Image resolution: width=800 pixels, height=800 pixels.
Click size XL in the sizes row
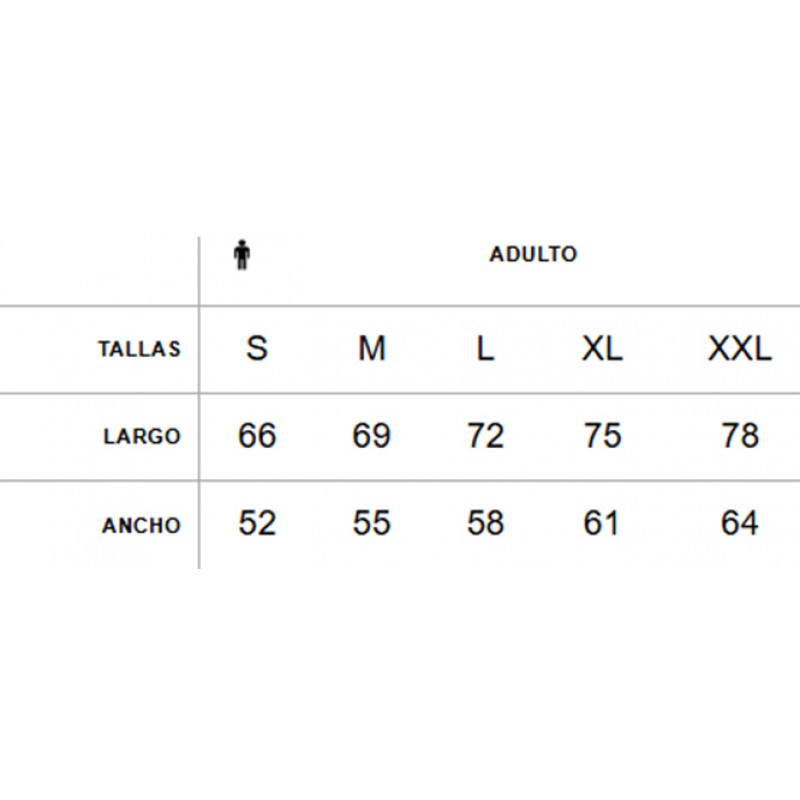tap(602, 348)
